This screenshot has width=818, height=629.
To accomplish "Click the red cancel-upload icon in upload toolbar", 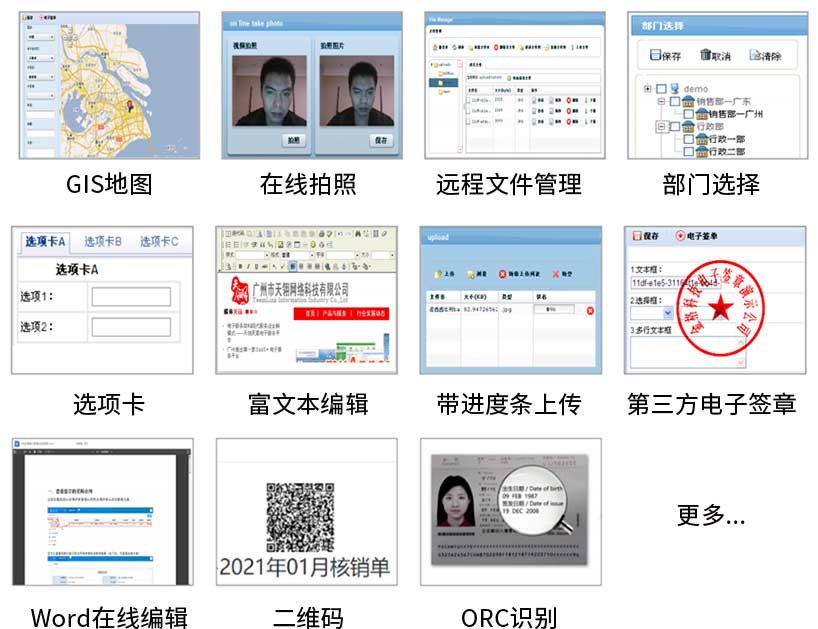I will 502,274.
